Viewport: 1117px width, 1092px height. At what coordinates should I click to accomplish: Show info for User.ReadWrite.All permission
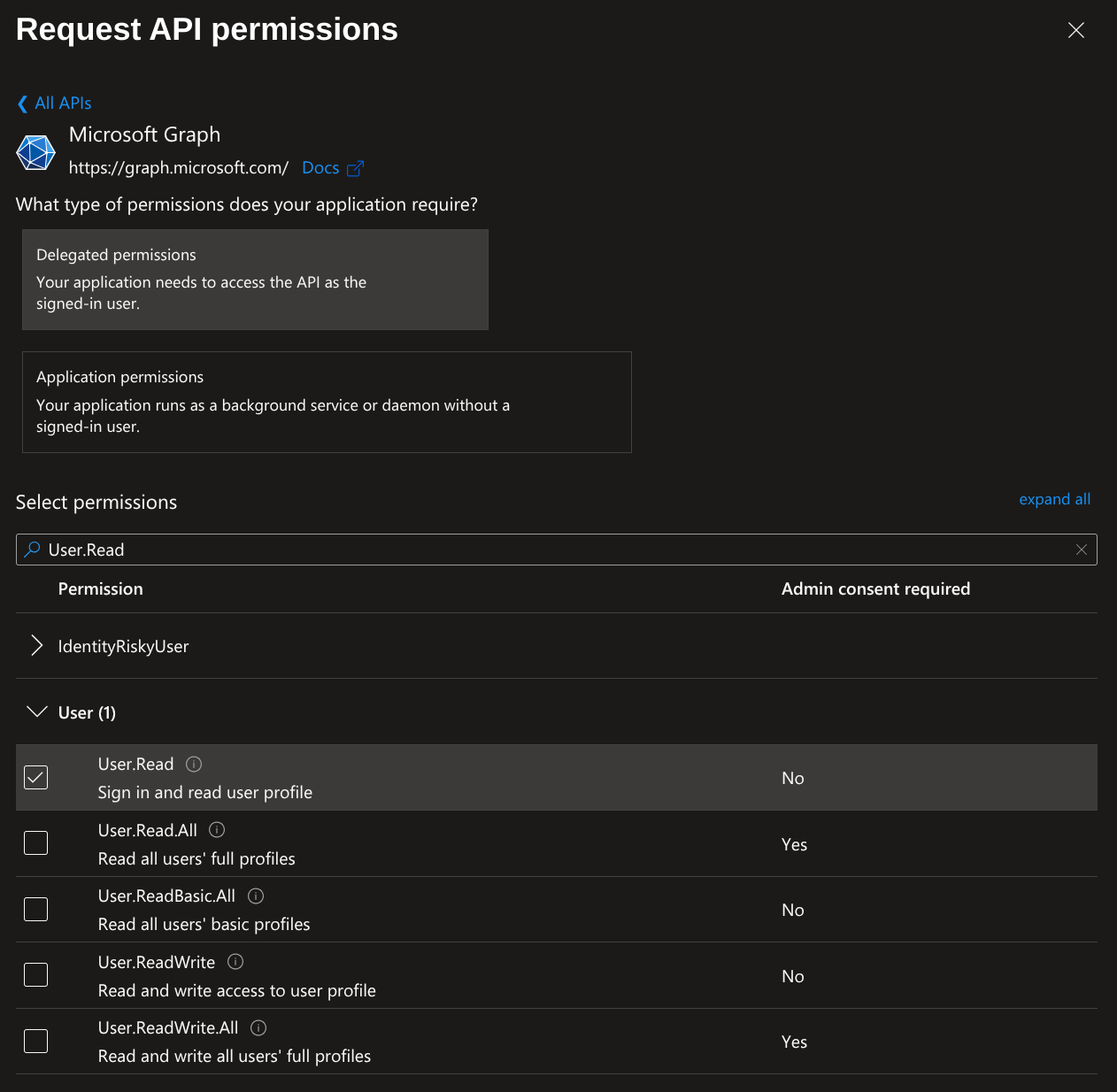pos(258,1027)
